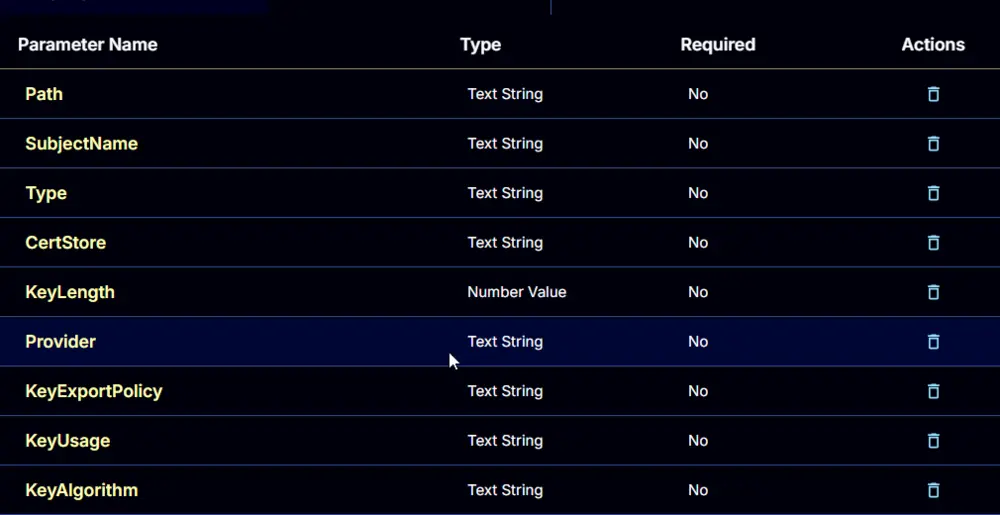
Task: Click the Type column header
Action: (480, 45)
